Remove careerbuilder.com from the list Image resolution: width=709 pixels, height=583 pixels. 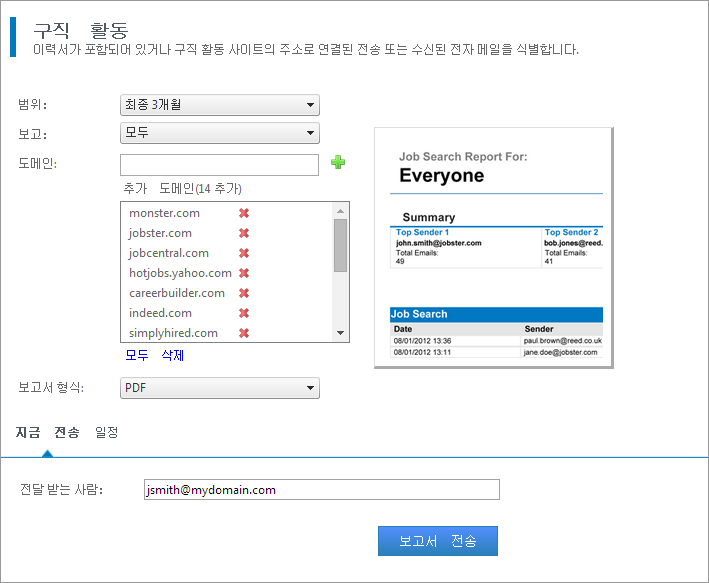(x=244, y=293)
